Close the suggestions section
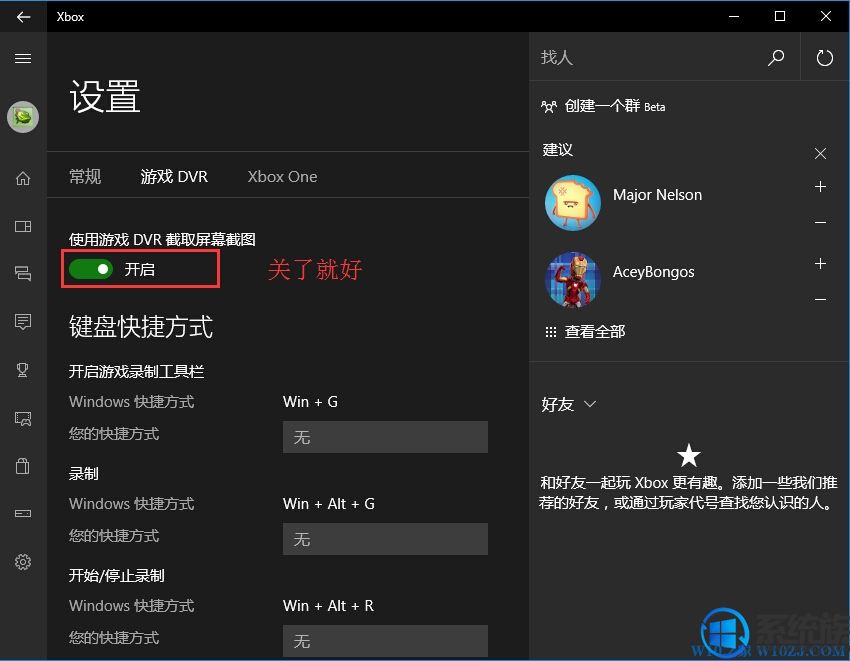 click(820, 153)
